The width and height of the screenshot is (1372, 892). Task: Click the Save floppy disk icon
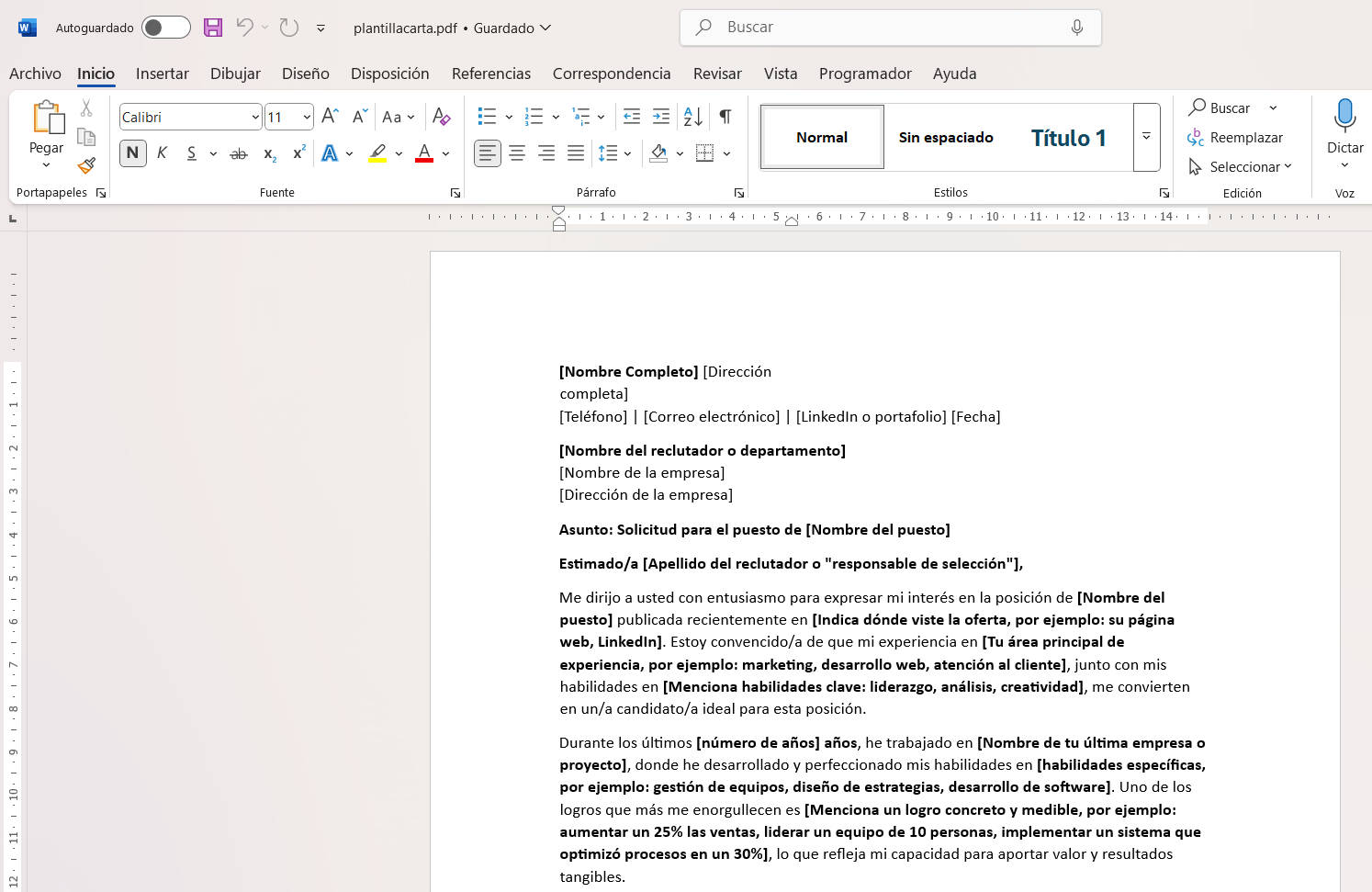point(213,28)
